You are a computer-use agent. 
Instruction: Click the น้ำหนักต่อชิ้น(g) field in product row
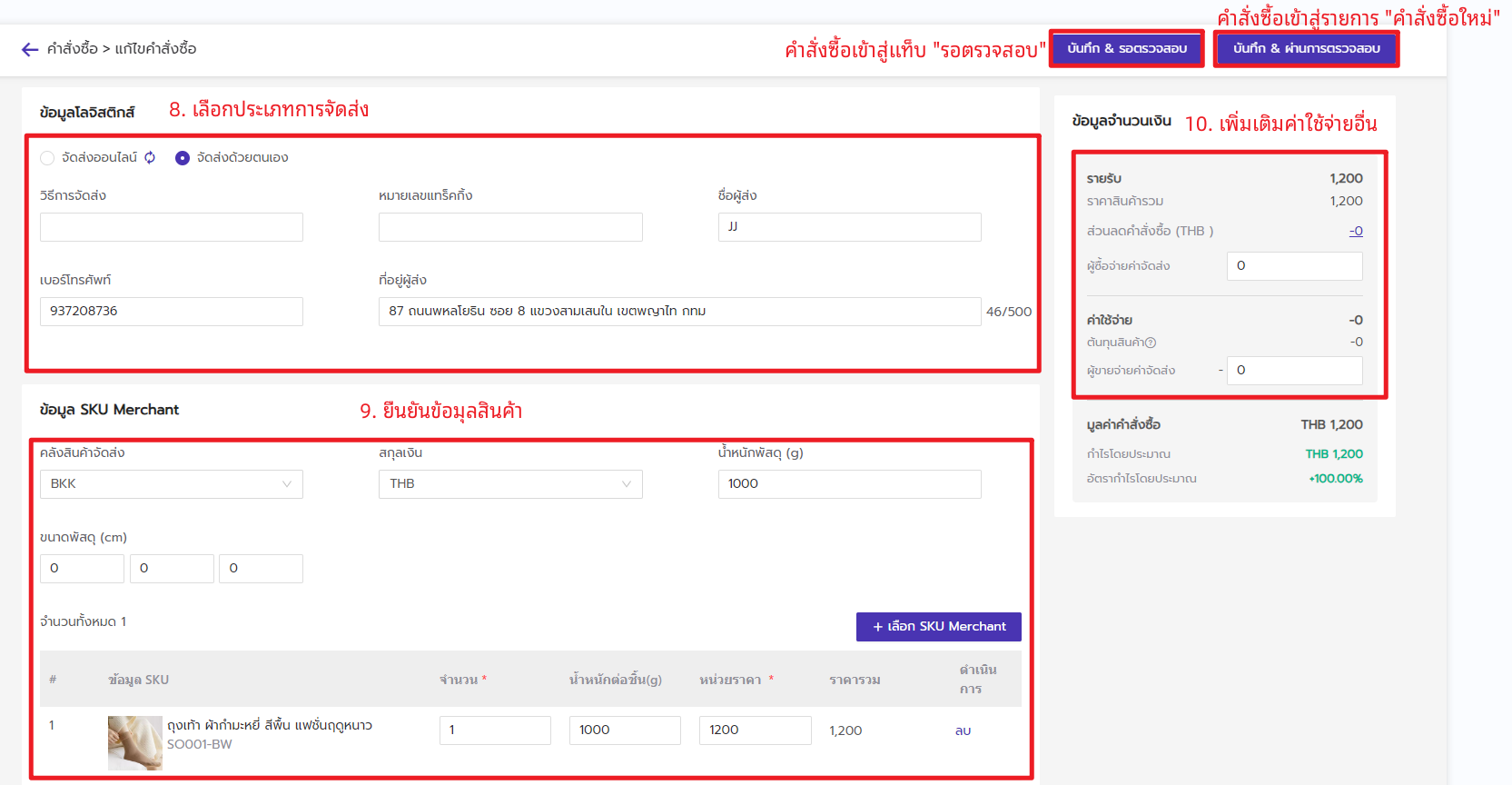(x=625, y=730)
